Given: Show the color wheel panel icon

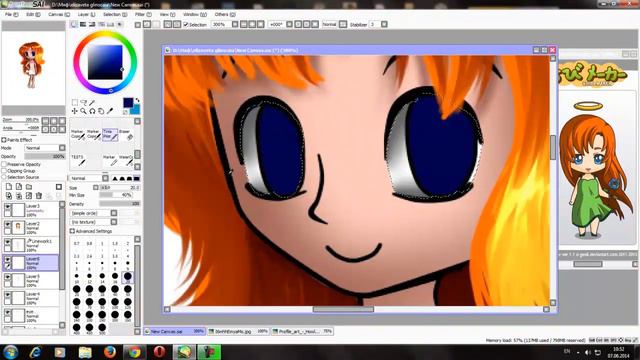Looking at the screenshot, I should tap(74, 24).
